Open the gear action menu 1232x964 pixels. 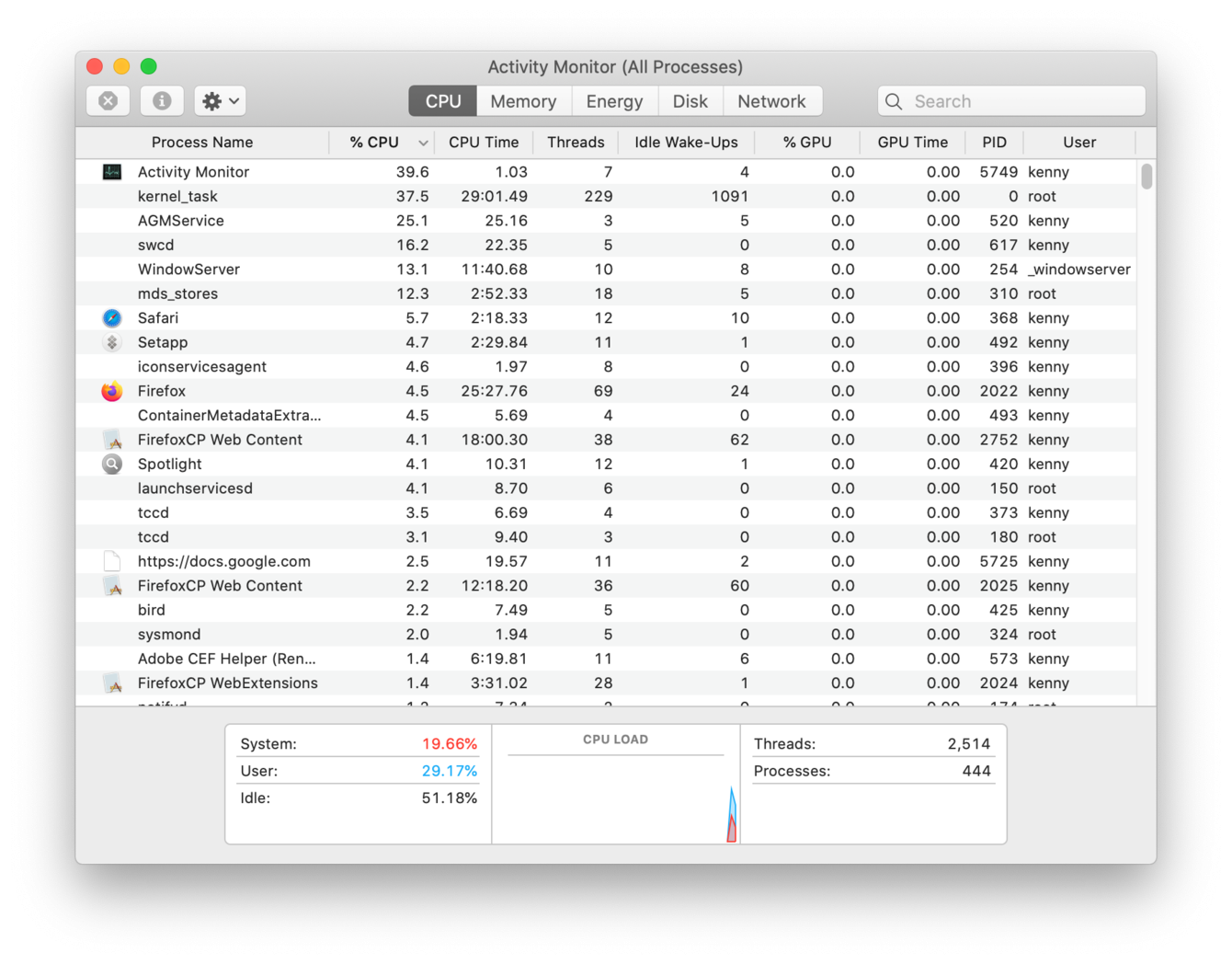pyautogui.click(x=220, y=101)
